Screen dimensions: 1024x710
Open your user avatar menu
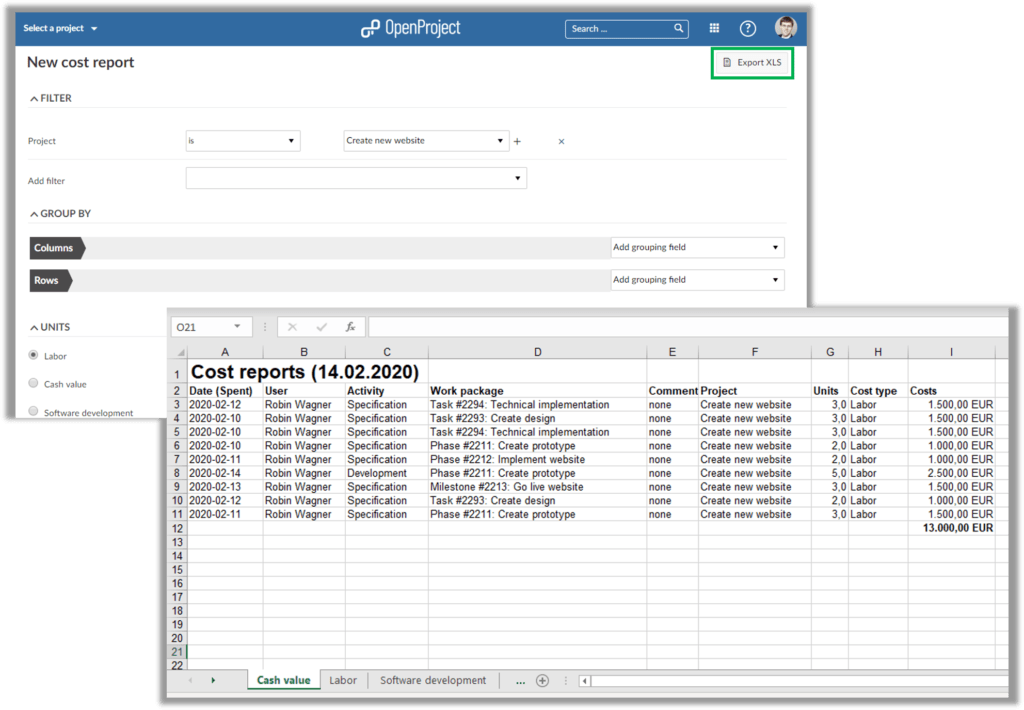(x=784, y=28)
